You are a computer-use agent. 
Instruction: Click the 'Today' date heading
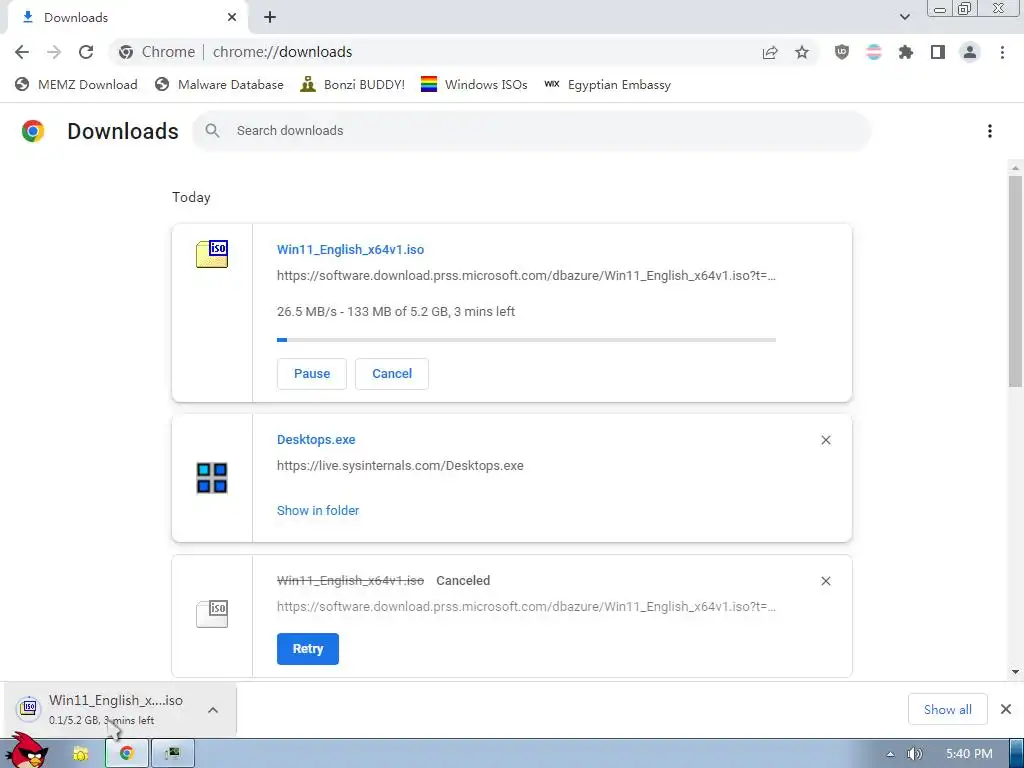pyautogui.click(x=191, y=197)
